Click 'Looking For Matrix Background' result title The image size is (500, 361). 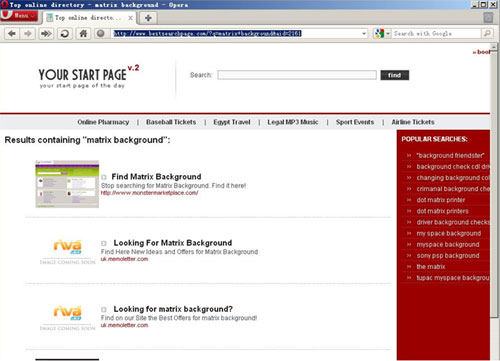click(173, 243)
